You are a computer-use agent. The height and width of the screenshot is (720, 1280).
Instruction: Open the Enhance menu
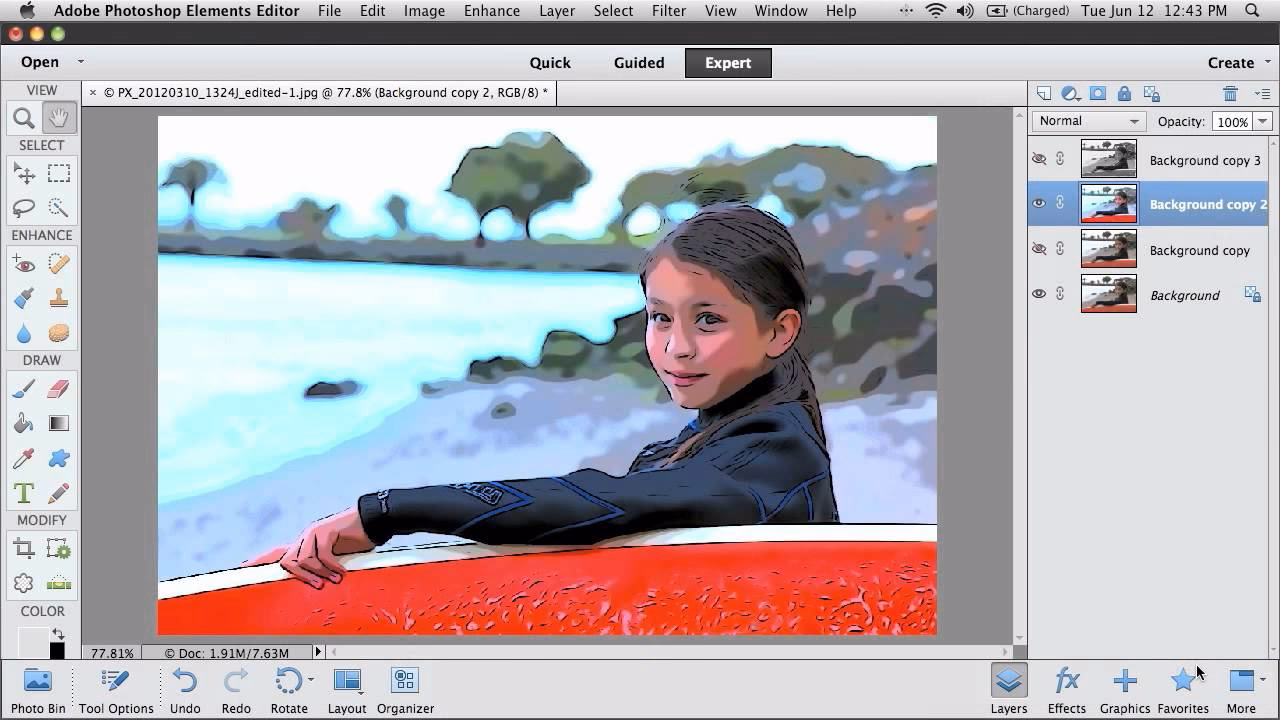tap(491, 11)
